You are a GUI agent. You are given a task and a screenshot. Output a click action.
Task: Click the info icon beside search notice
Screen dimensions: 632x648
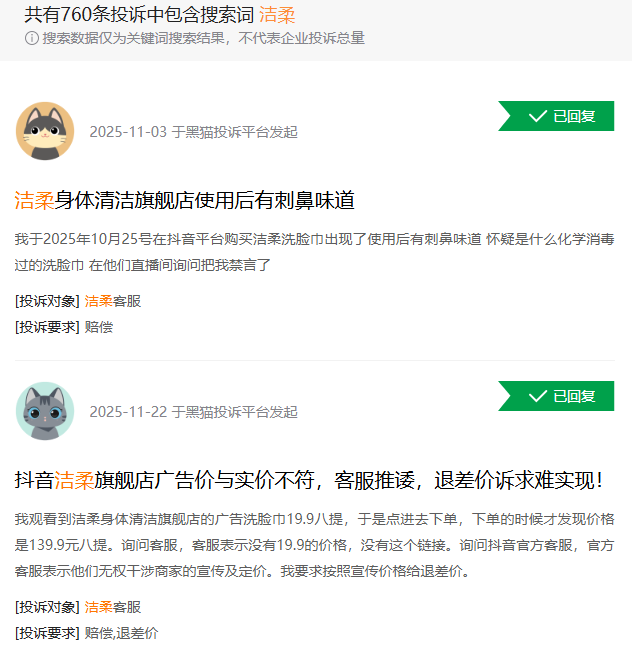click(x=32, y=38)
